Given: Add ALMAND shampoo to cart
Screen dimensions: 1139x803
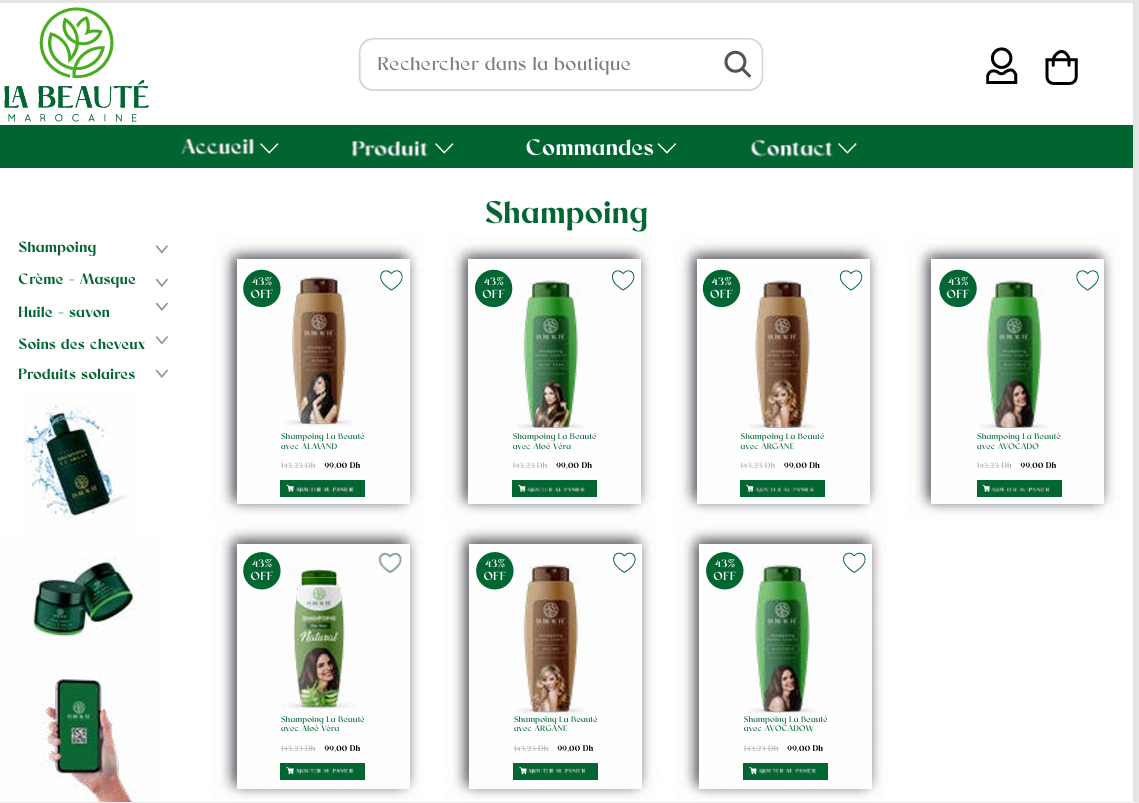Looking at the screenshot, I should pos(323,488).
